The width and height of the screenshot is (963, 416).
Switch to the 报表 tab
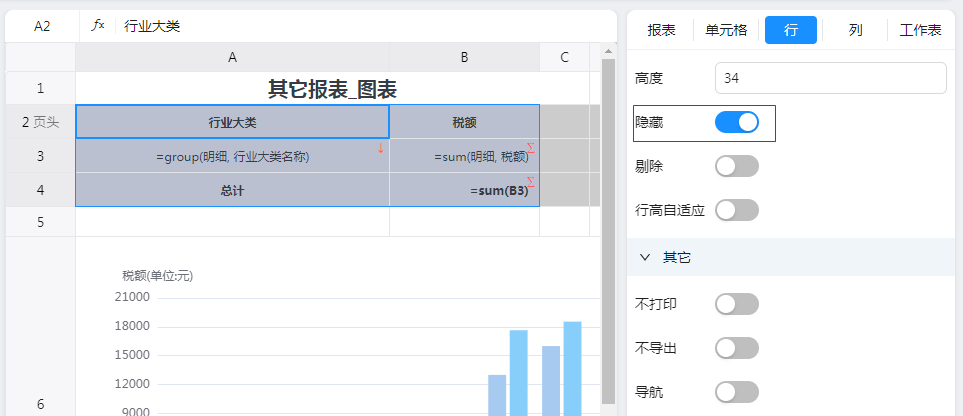click(x=661, y=30)
